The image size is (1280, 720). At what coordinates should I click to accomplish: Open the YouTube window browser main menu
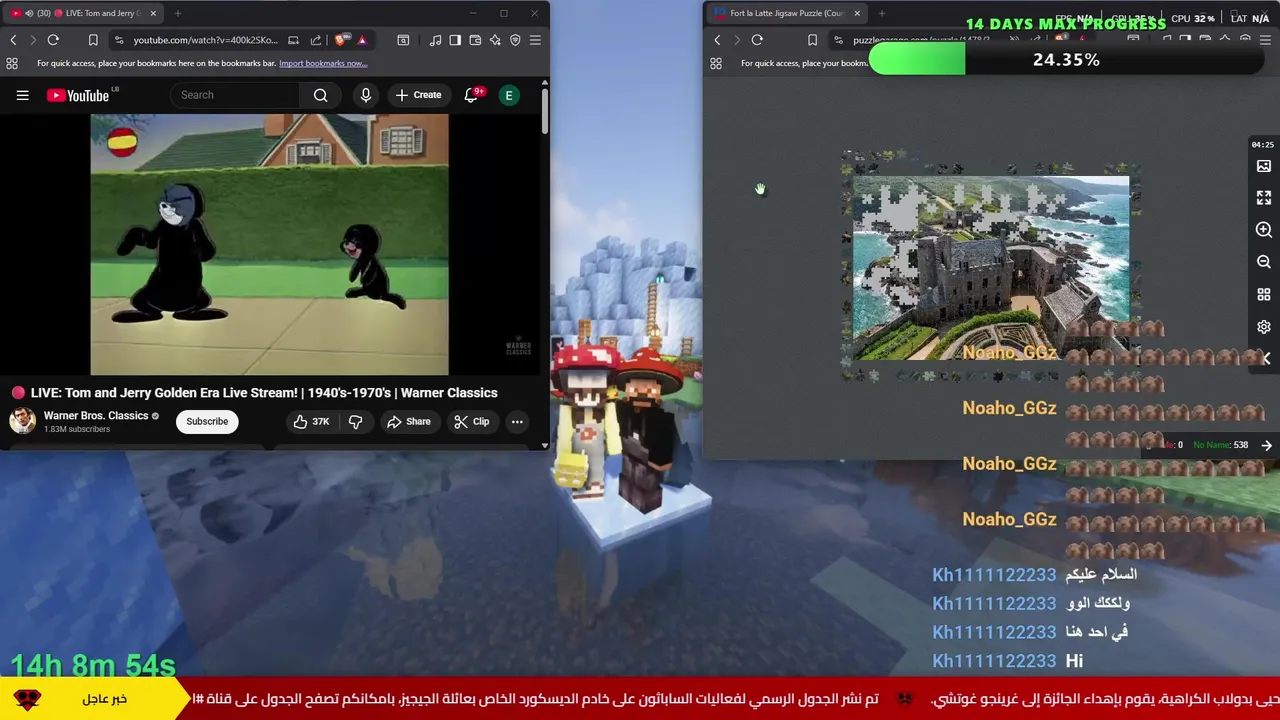coord(535,40)
